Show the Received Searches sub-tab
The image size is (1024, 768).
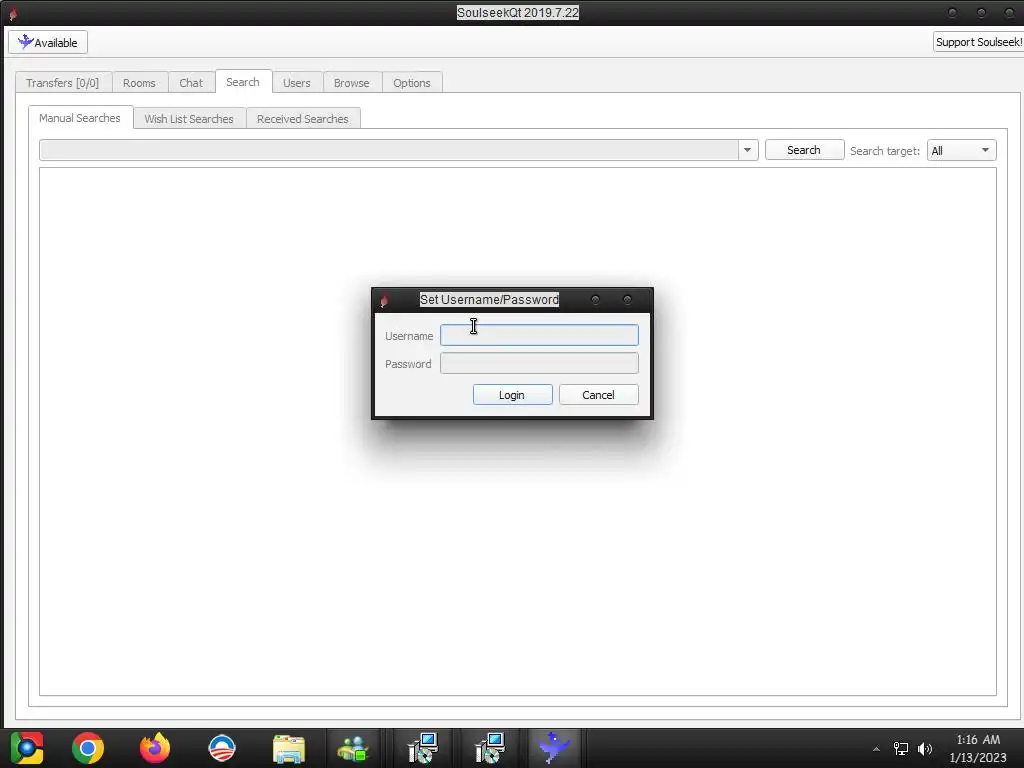point(302,119)
